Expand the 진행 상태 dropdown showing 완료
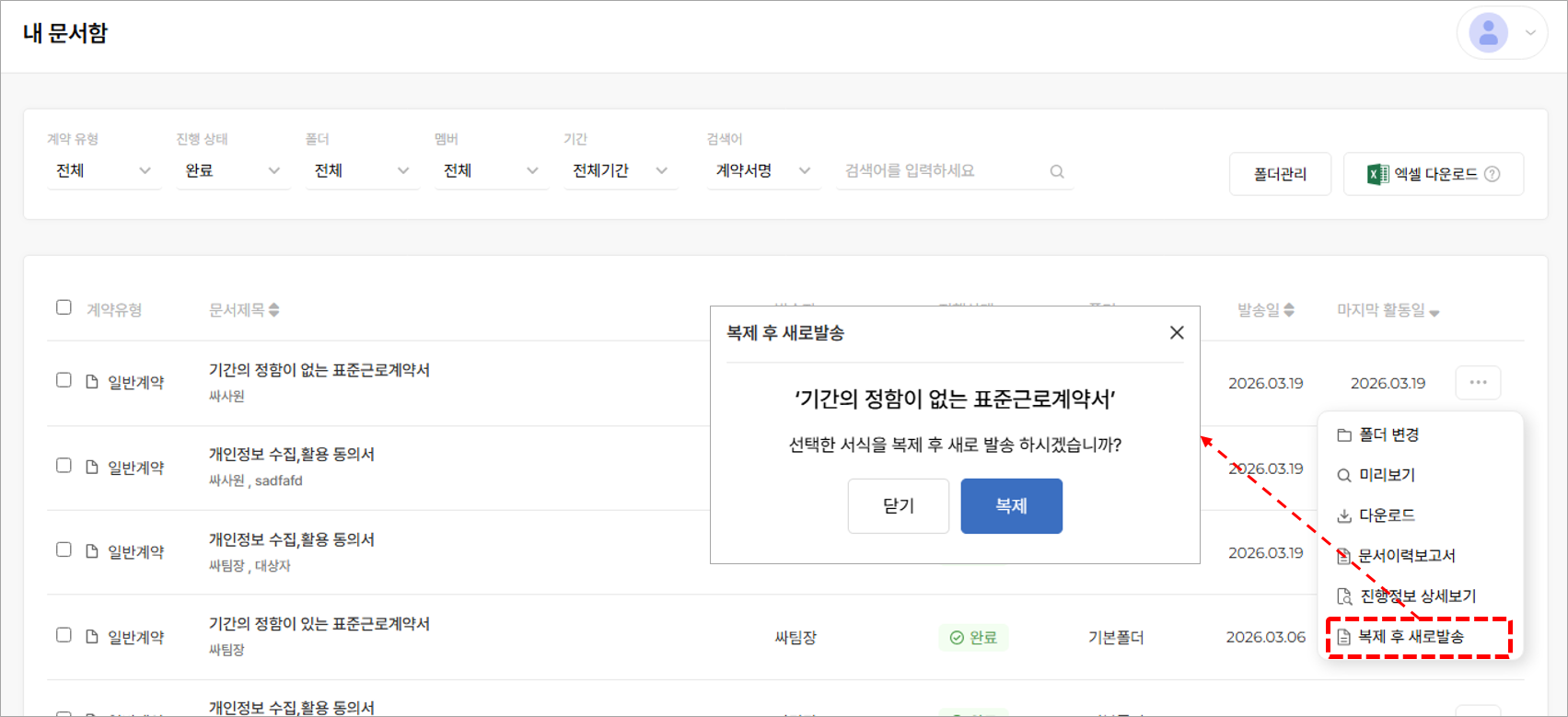Viewport: 1568px width, 717px height. pos(232,171)
